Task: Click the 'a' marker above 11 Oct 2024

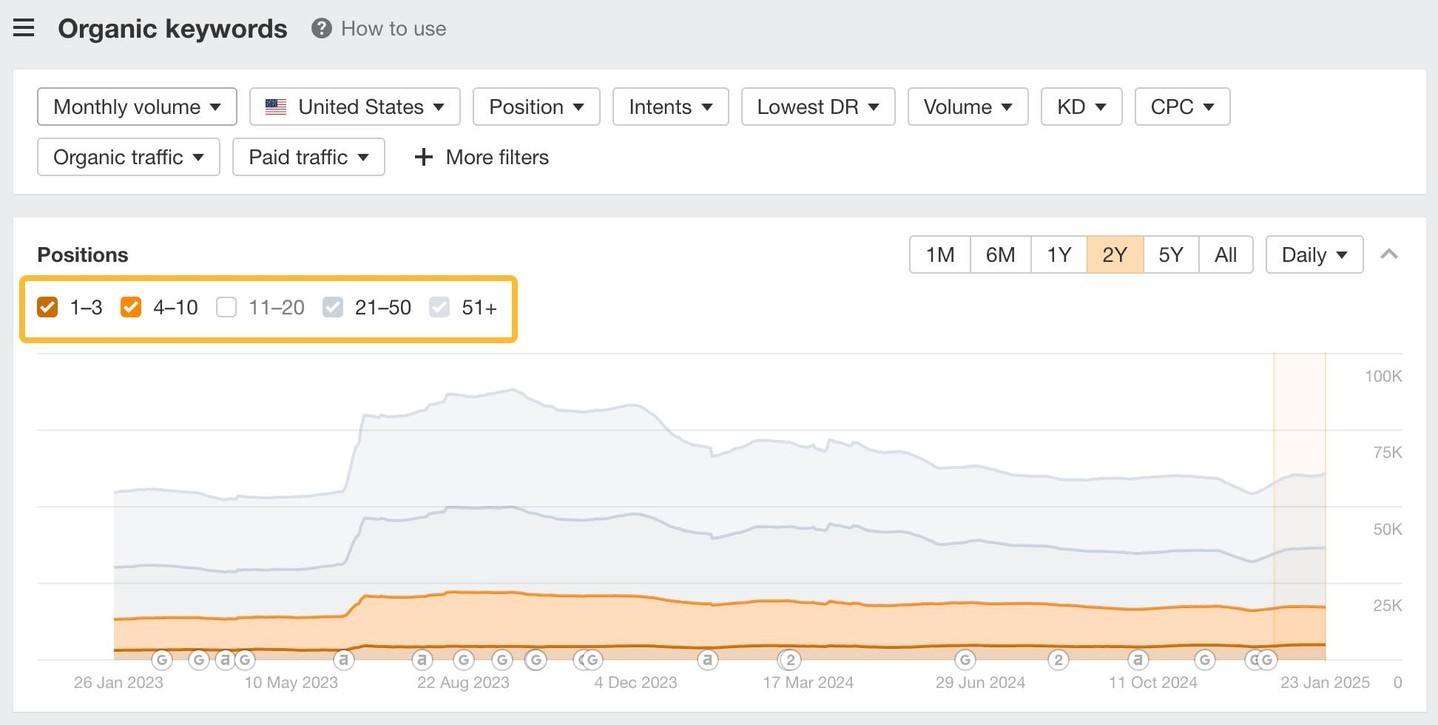Action: point(1138,659)
